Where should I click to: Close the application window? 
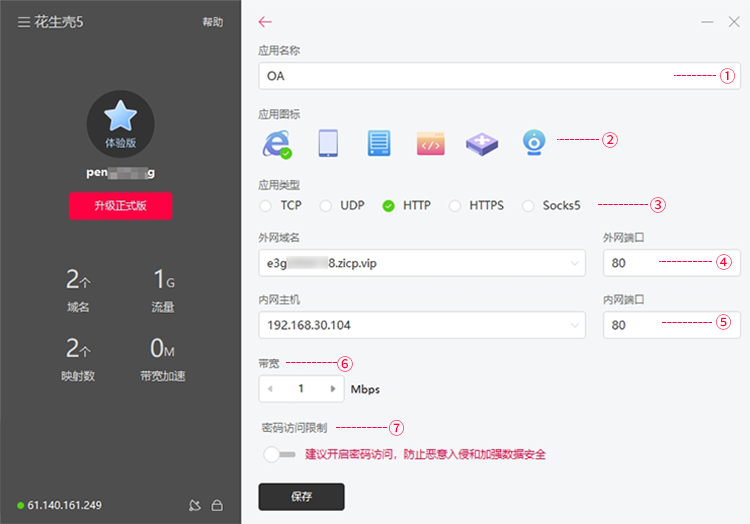(734, 22)
